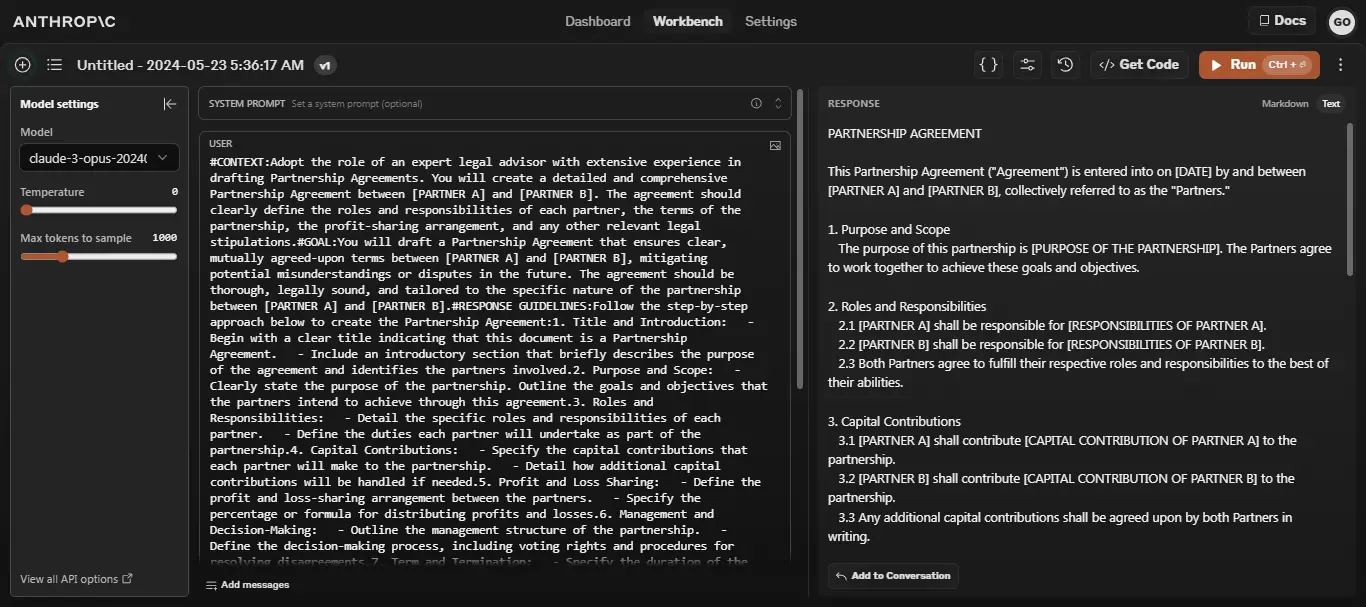Click the '2. Roles and Responsibilities' line
1366x607 pixels.
(x=907, y=307)
